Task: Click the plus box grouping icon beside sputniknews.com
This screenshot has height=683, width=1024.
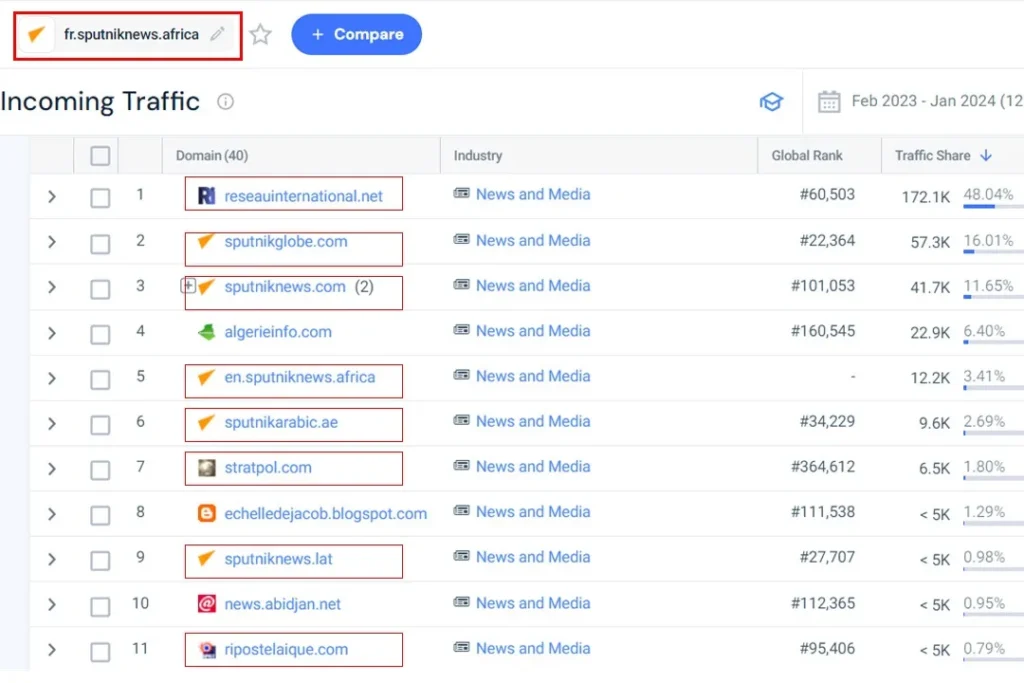Action: tap(188, 285)
